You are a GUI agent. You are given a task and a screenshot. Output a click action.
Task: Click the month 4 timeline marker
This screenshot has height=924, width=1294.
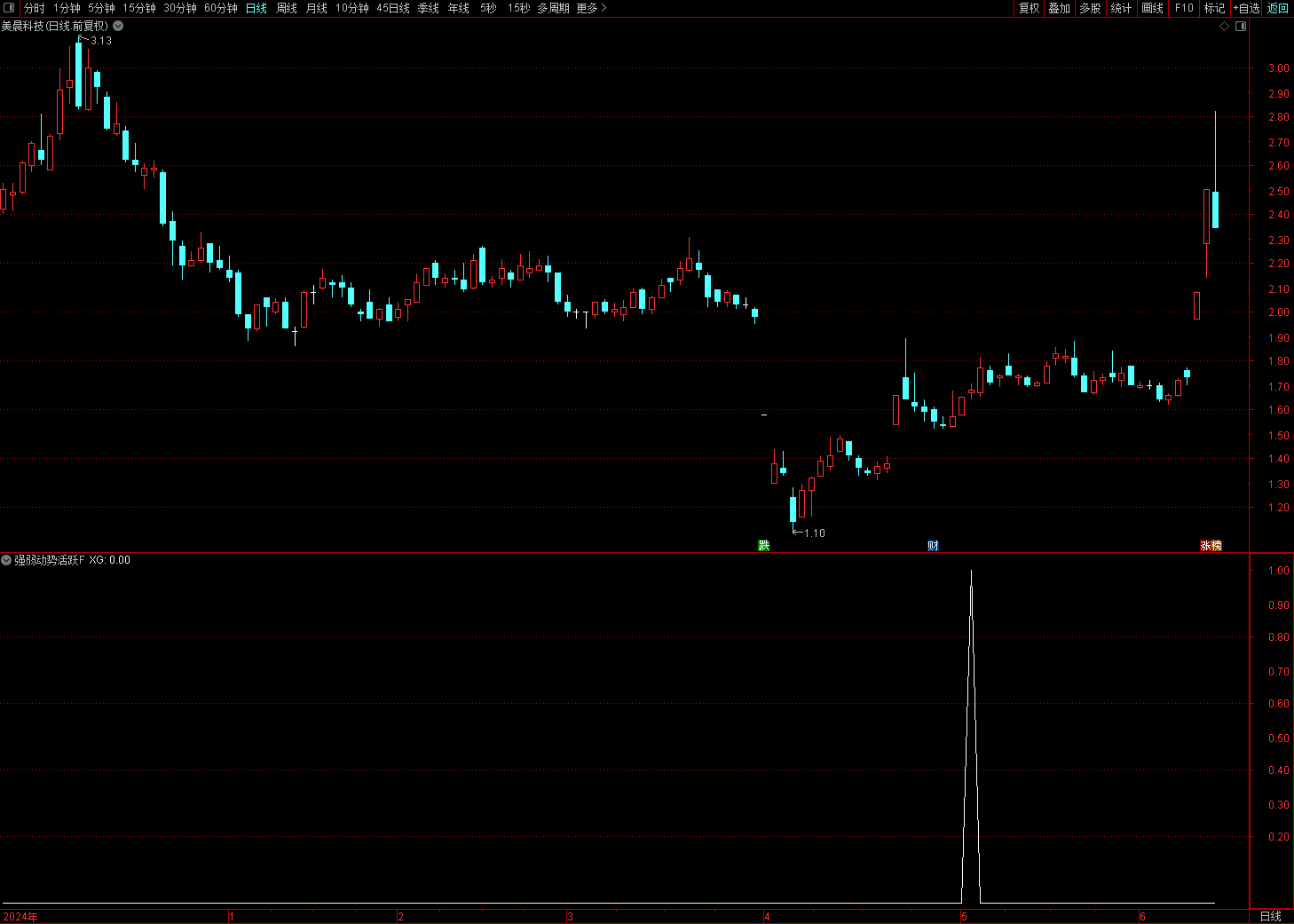click(x=767, y=917)
